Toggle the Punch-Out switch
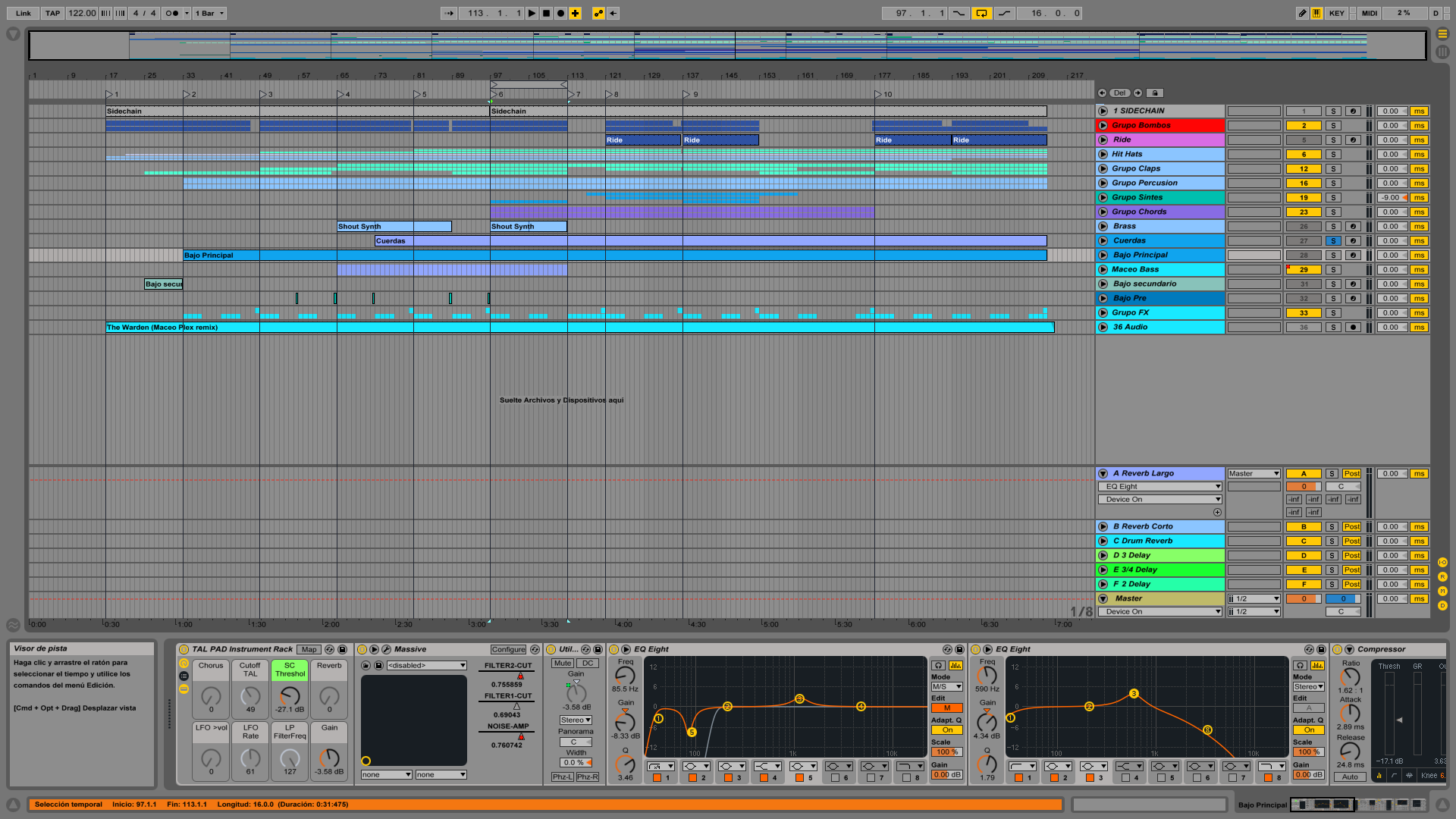1456x819 pixels. pyautogui.click(x=1005, y=13)
